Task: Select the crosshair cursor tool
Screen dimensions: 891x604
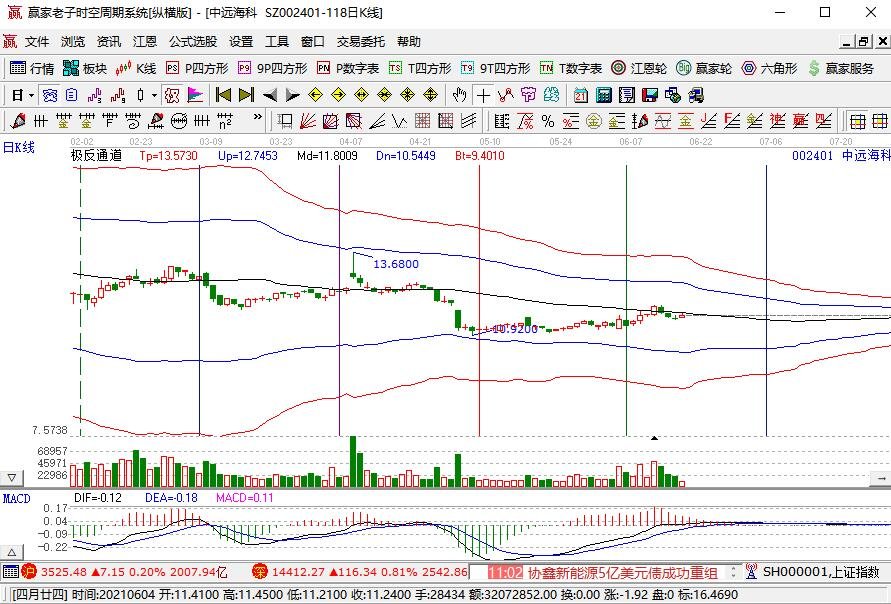Action: coord(483,95)
